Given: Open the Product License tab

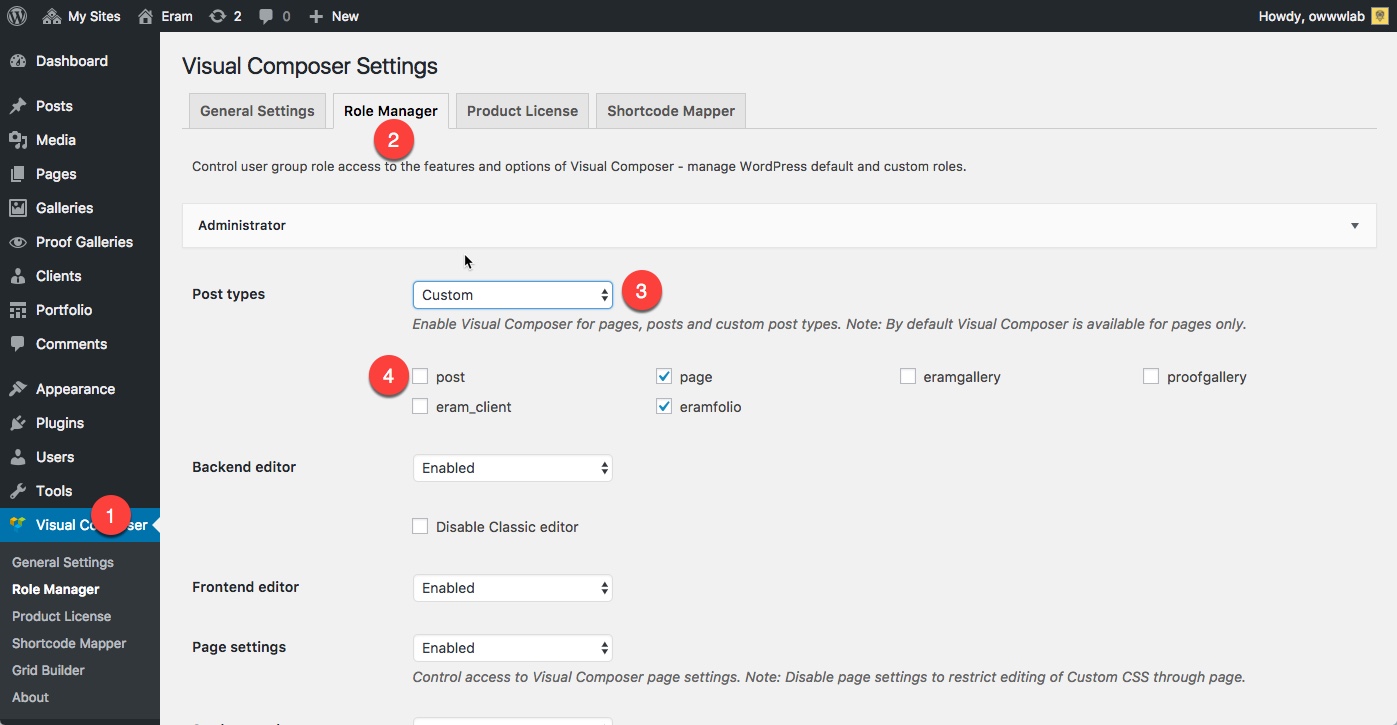Looking at the screenshot, I should pyautogui.click(x=522, y=111).
